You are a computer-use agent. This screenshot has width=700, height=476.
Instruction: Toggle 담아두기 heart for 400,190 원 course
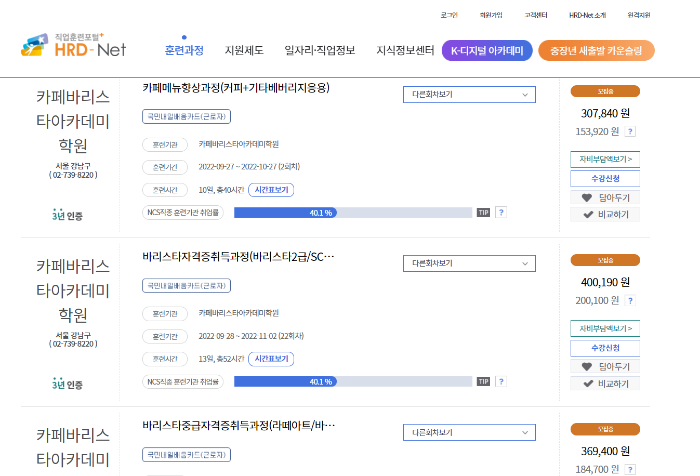tap(605, 367)
